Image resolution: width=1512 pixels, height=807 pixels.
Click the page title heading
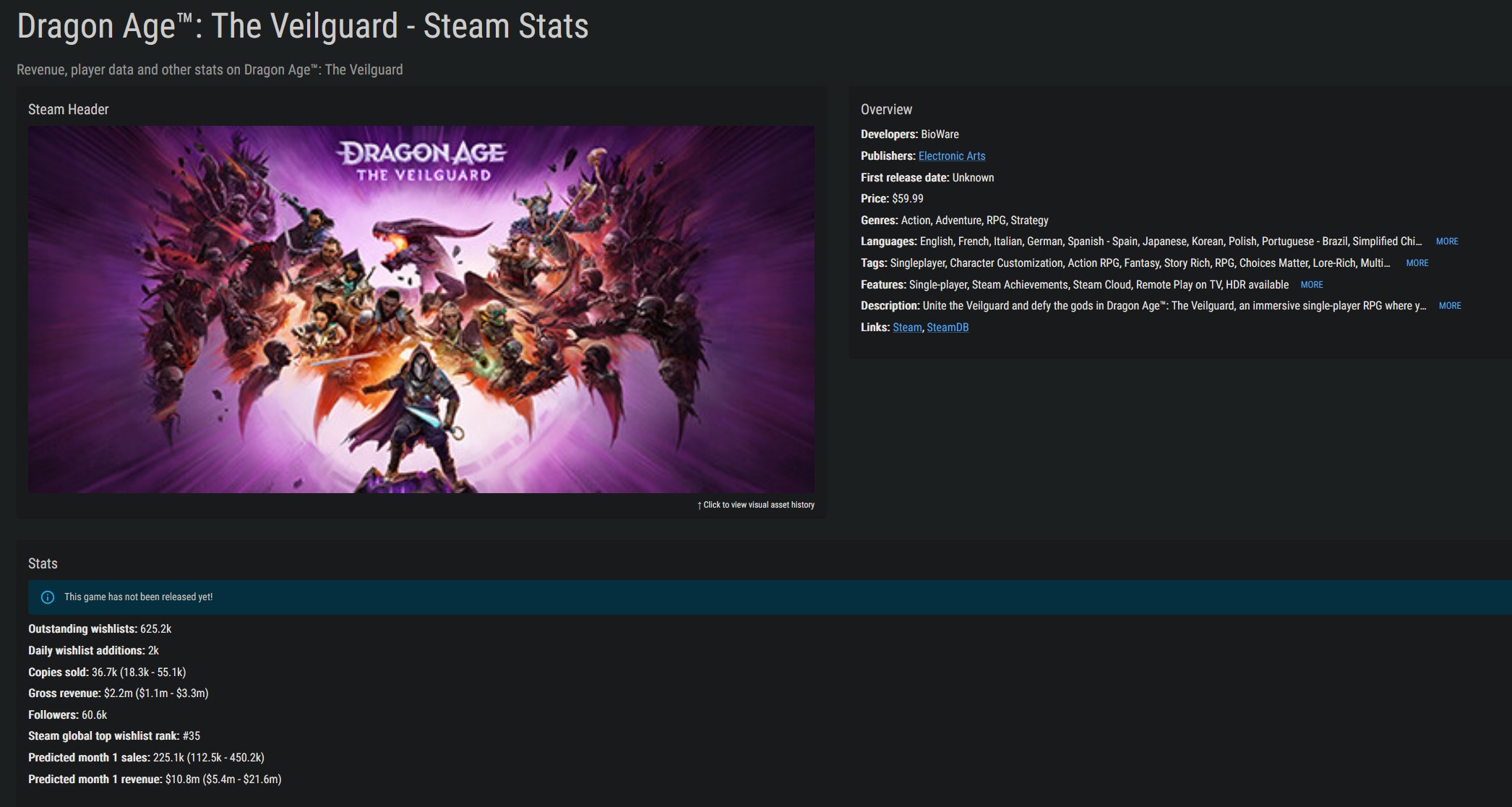click(302, 26)
